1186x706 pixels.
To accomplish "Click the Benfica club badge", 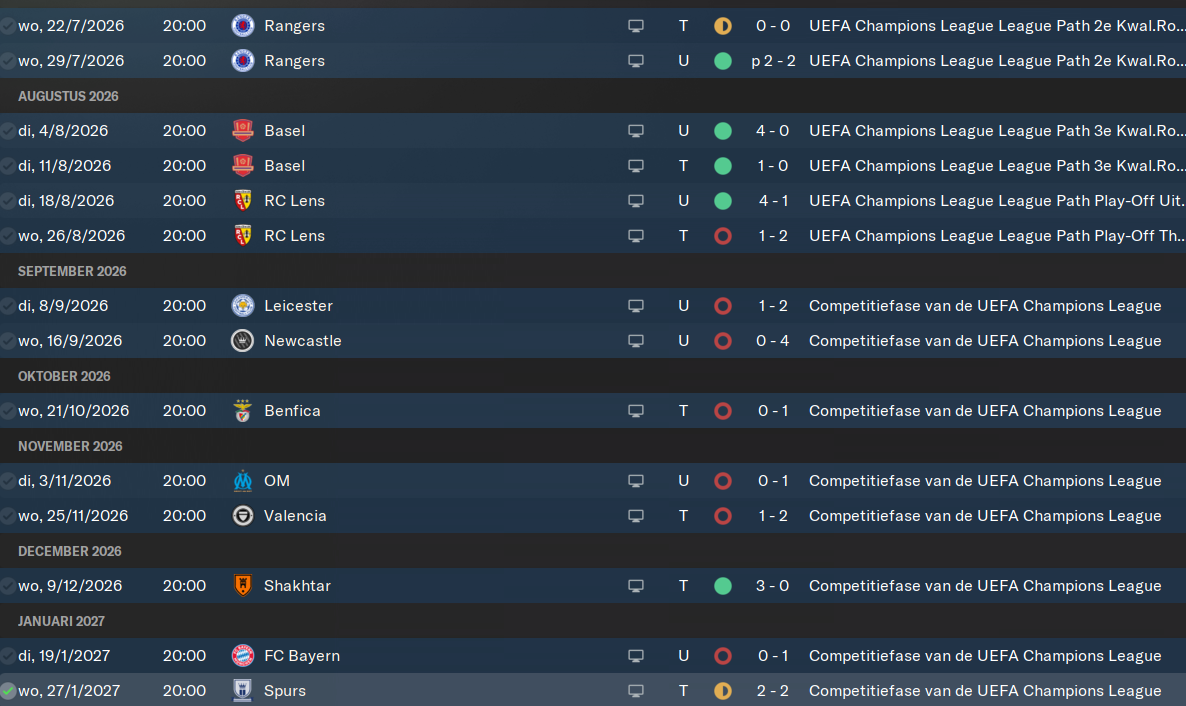I will point(243,411).
